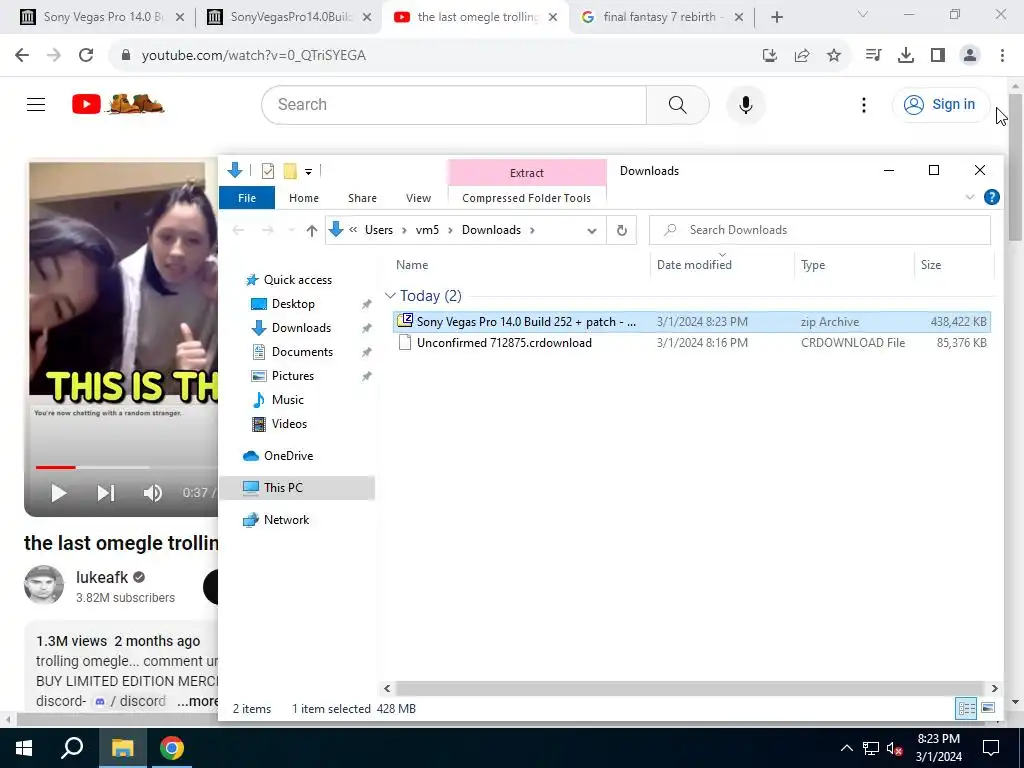This screenshot has height=768, width=1024.
Task: Open Documents in navigation pane
Action: (302, 352)
